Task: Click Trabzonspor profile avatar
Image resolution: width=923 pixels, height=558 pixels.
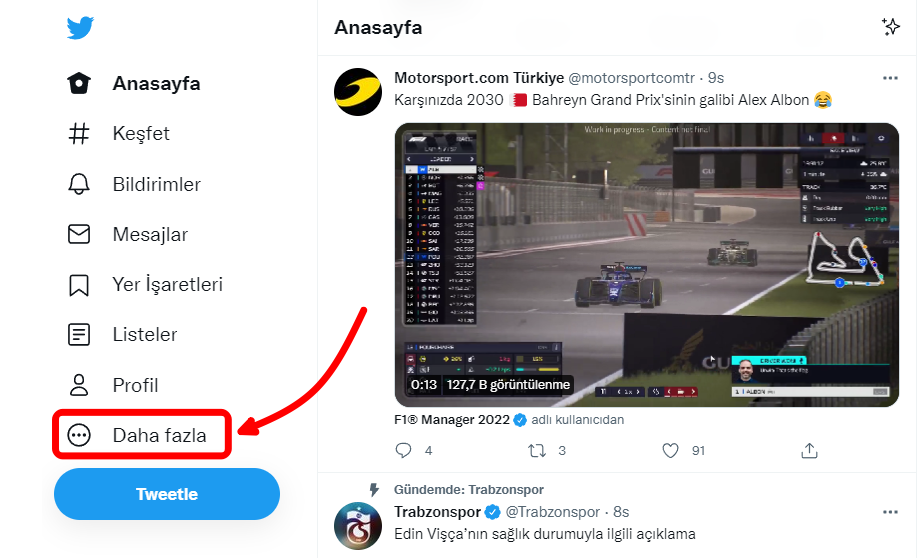Action: [x=357, y=524]
